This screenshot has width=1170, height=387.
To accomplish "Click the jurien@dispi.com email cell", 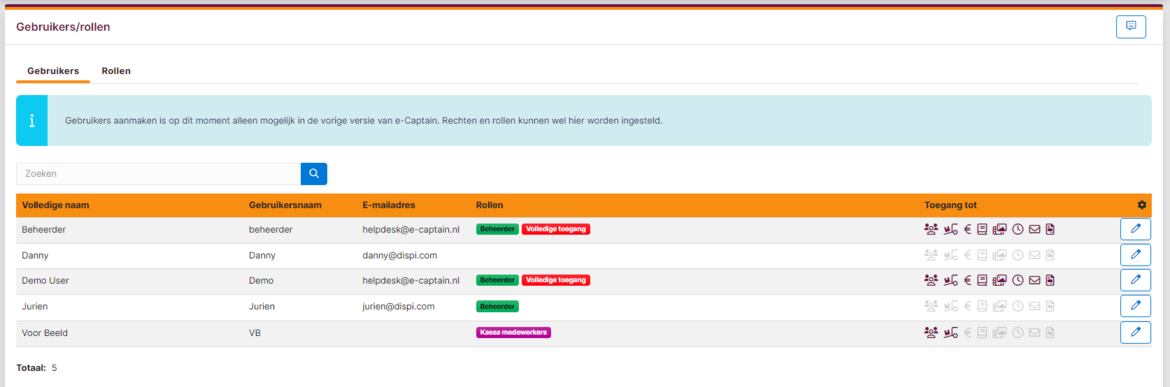I will 398,306.
